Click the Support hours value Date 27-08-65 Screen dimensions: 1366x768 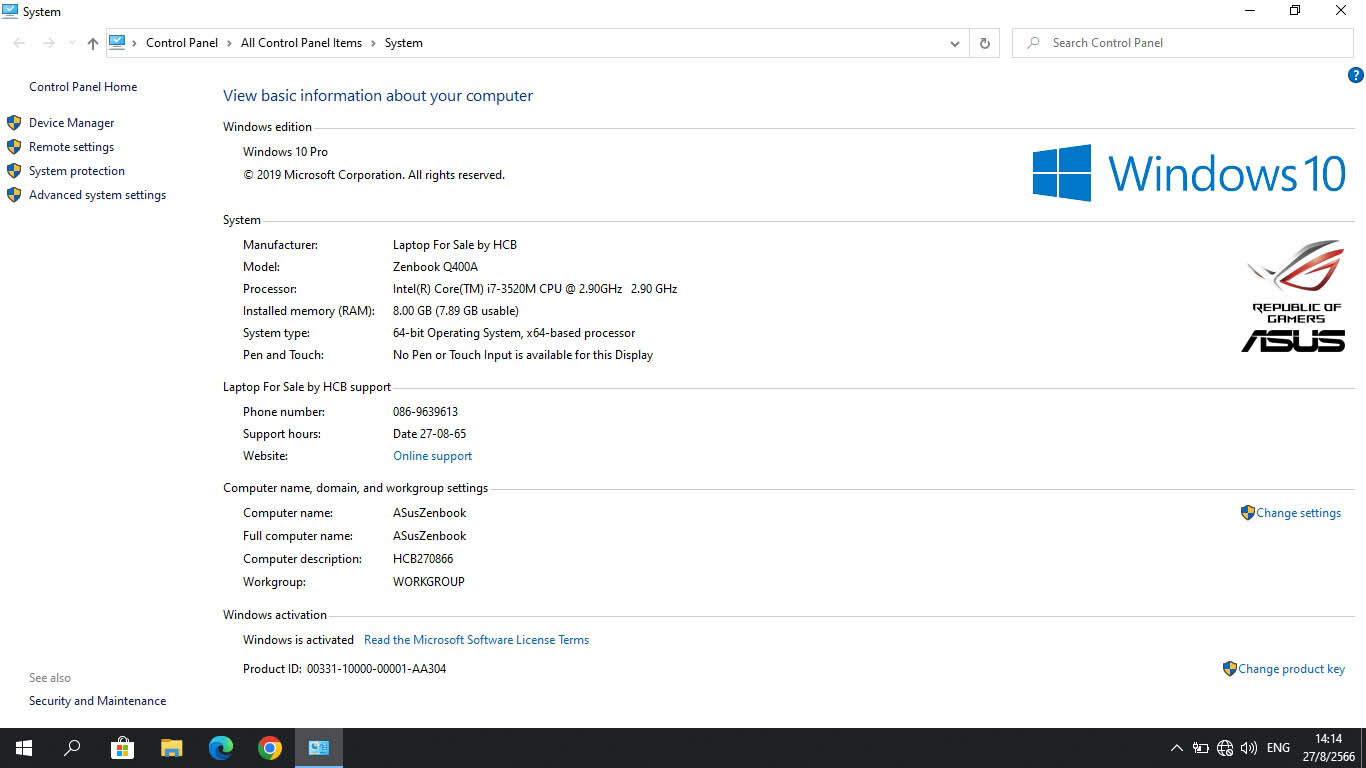[429, 434]
